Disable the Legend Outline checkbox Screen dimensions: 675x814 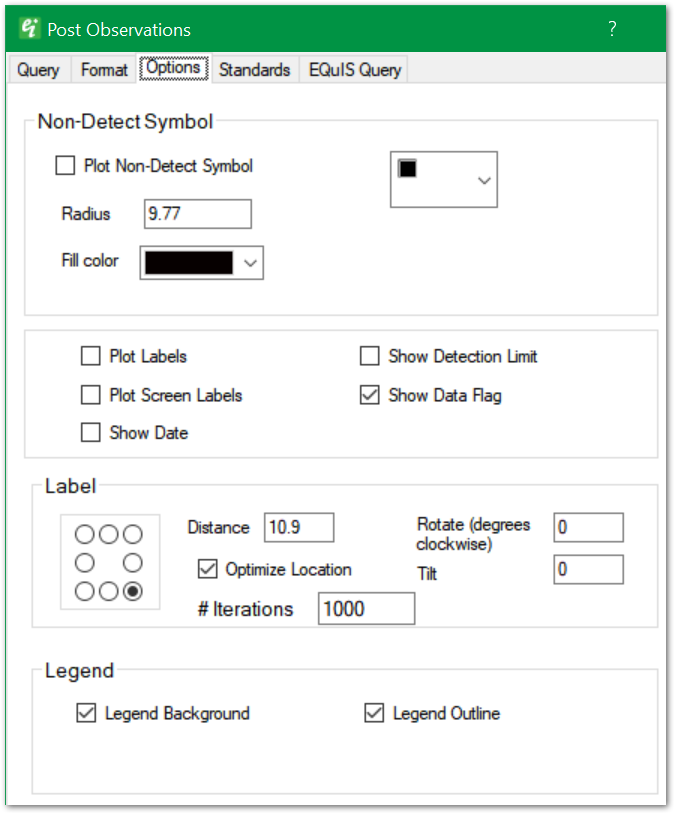click(375, 713)
